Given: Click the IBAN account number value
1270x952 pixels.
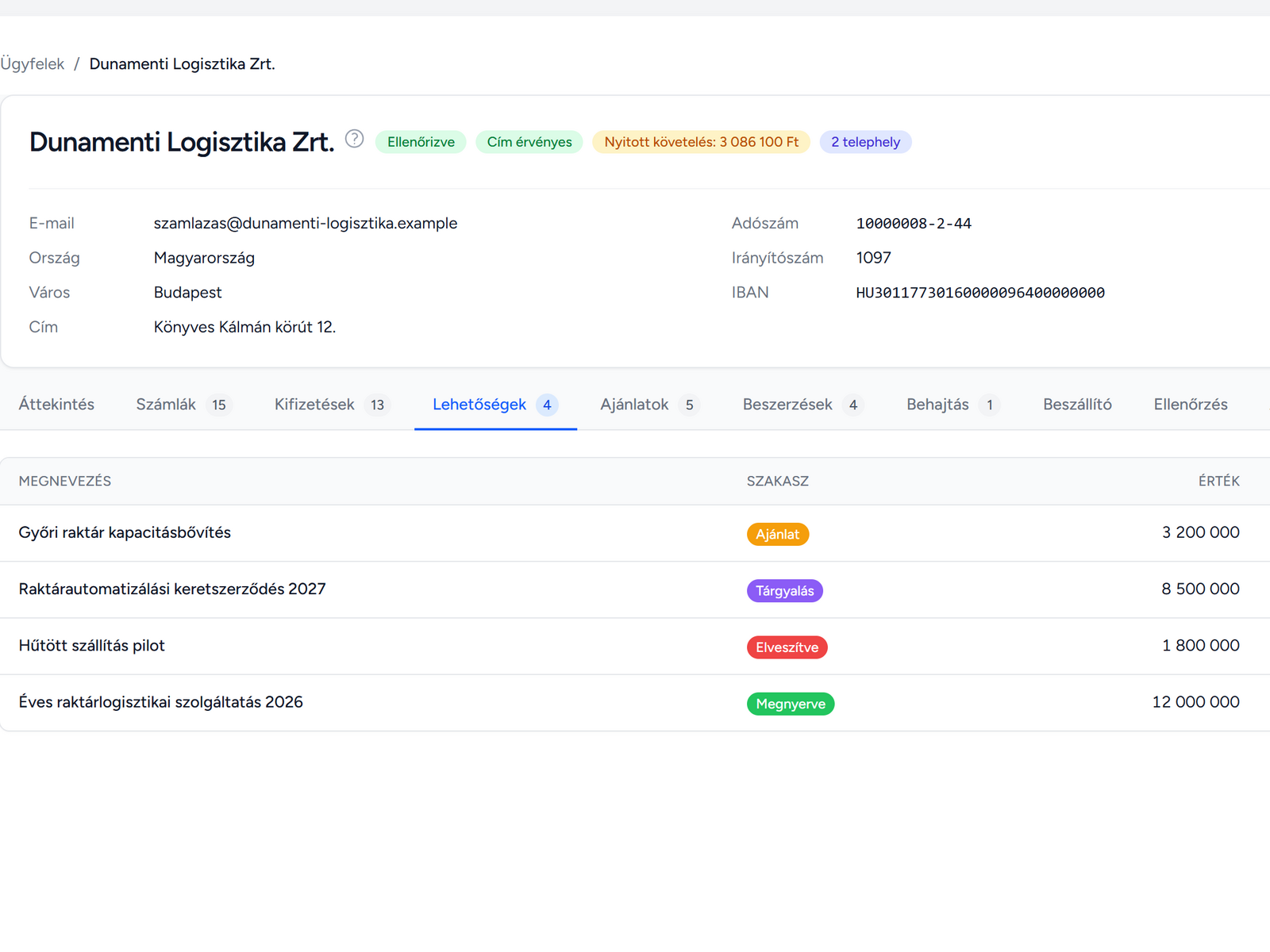Looking at the screenshot, I should point(980,293).
